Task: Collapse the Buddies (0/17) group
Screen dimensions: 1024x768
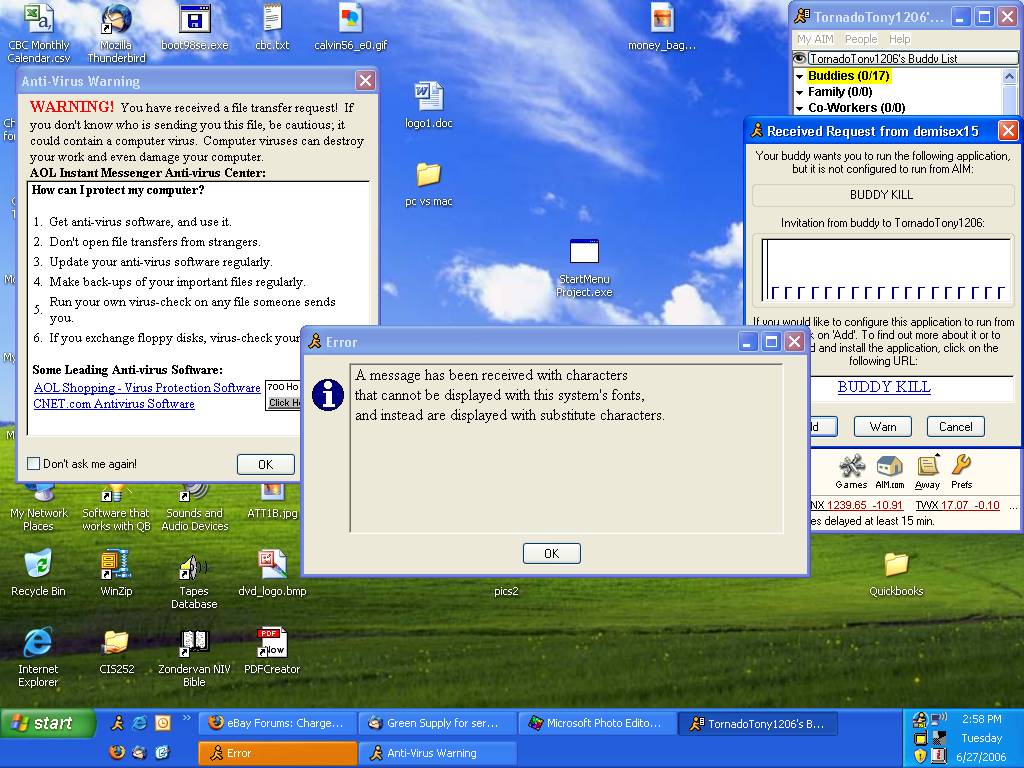Action: click(x=800, y=76)
